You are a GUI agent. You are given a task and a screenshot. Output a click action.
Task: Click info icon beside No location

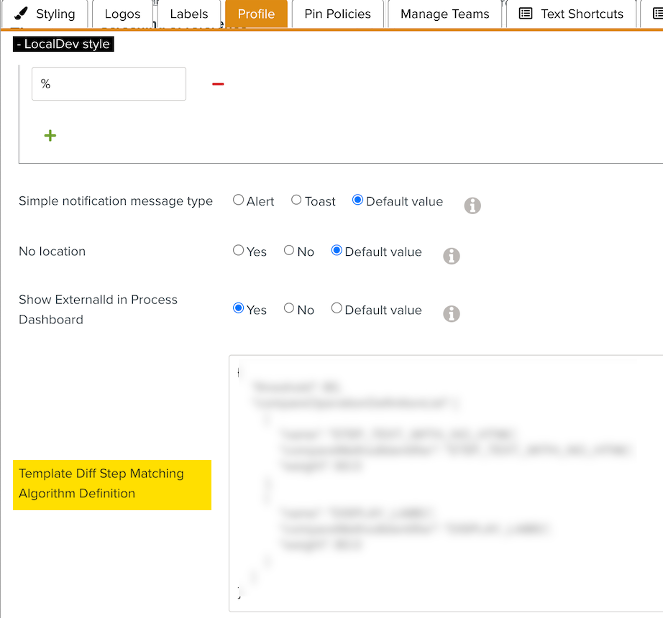[x=451, y=256]
